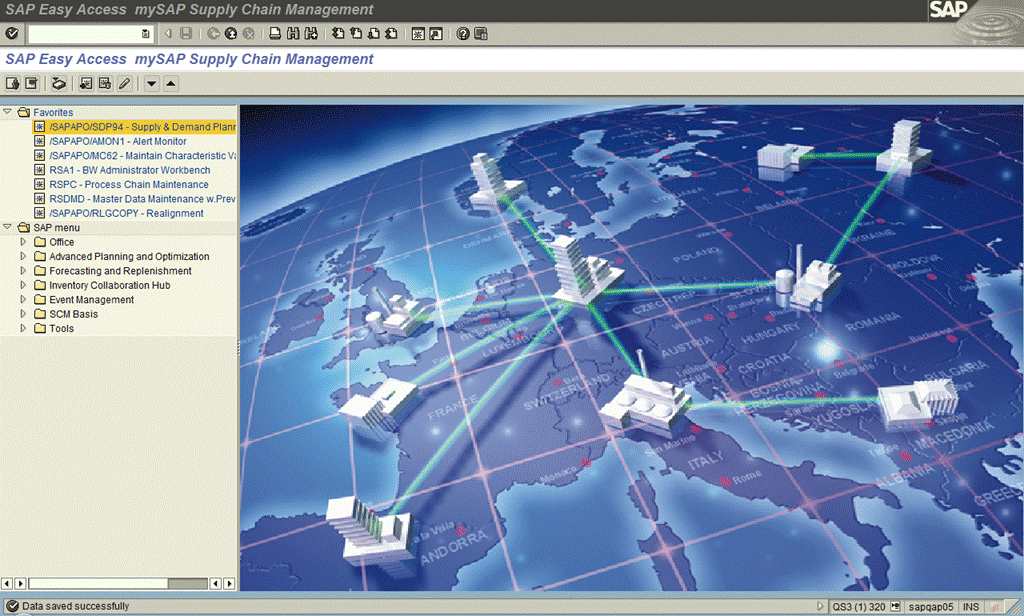Click the User Menu icon in the application toolbar
Viewport: 1024px width, 616px height.
[x=12, y=83]
